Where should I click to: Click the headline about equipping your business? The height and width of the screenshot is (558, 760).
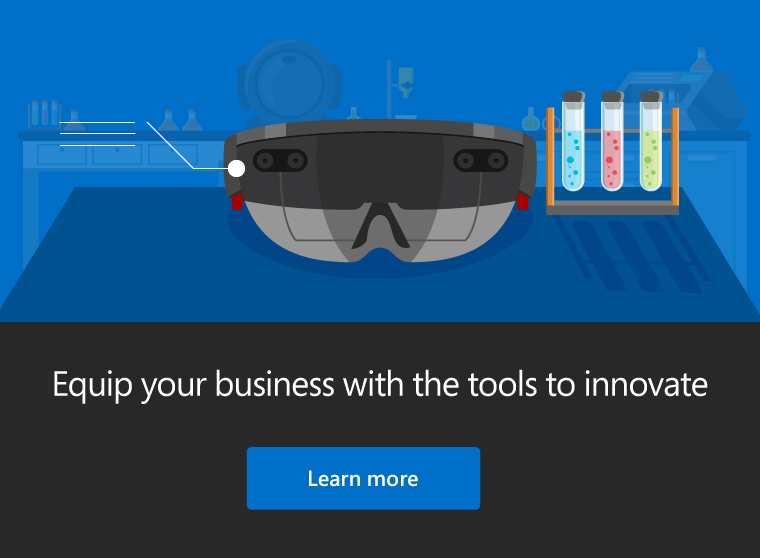pyautogui.click(x=380, y=384)
